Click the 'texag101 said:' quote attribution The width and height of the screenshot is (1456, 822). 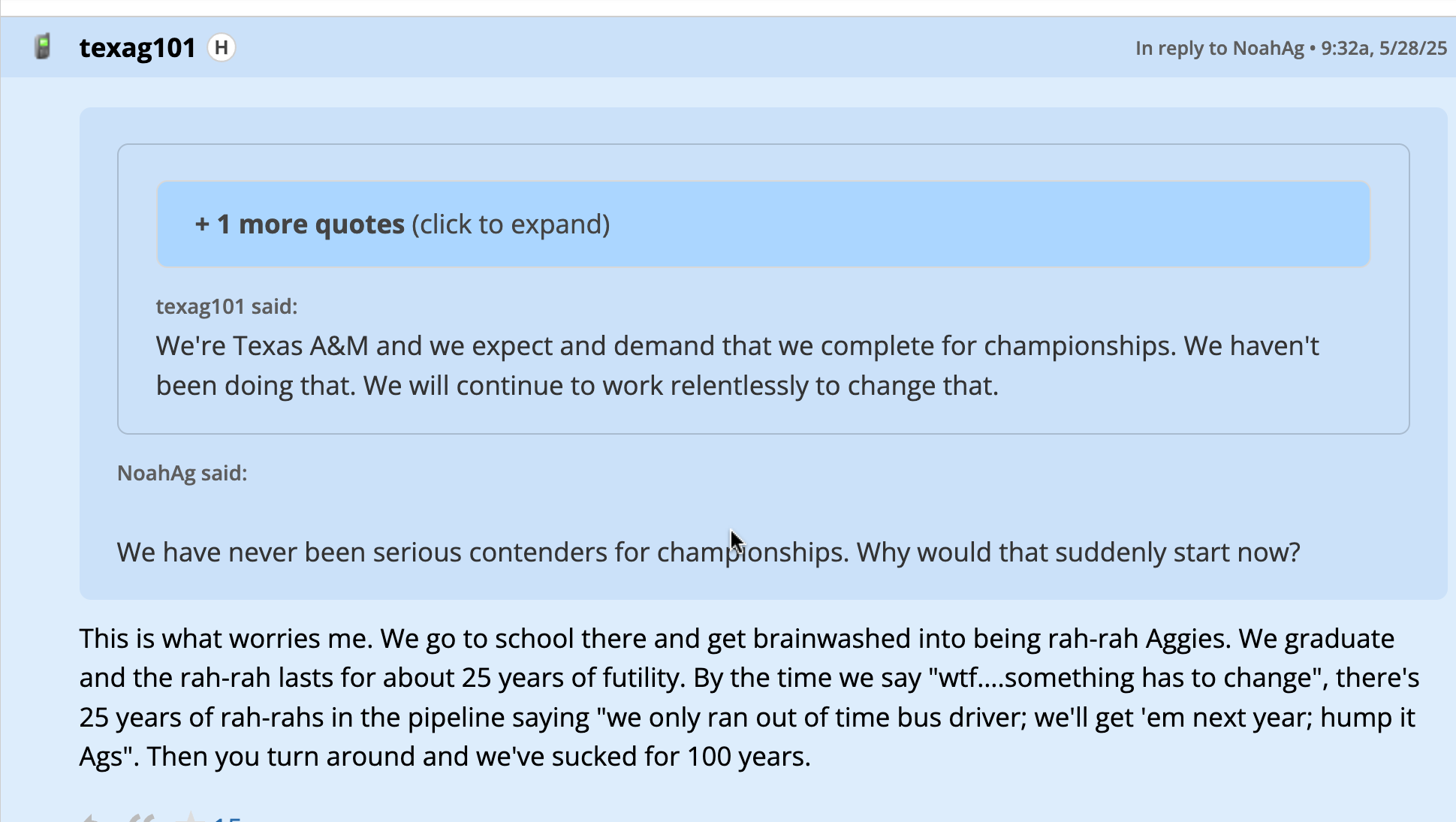[227, 306]
